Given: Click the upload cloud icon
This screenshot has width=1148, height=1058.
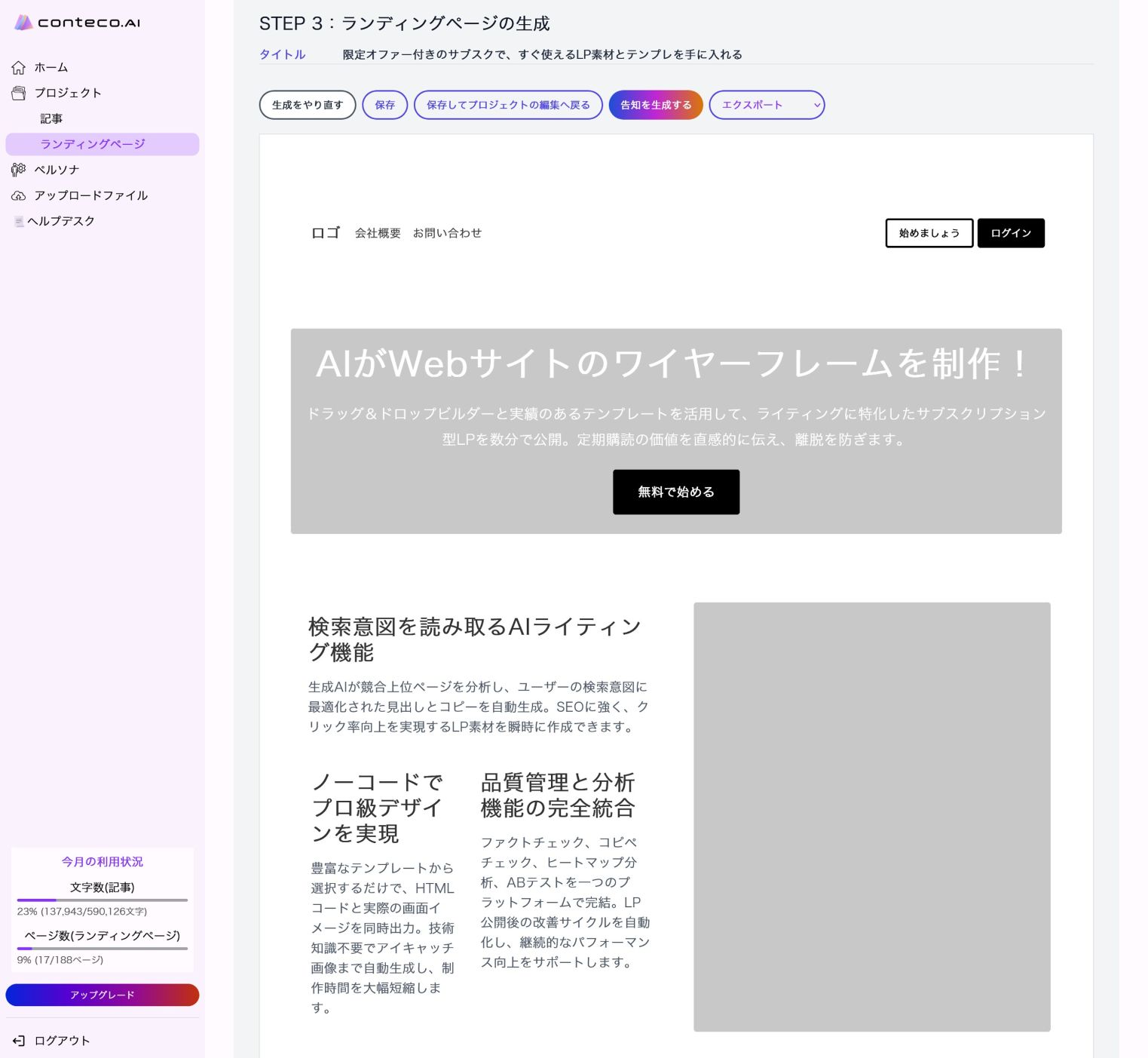Looking at the screenshot, I should tap(19, 196).
